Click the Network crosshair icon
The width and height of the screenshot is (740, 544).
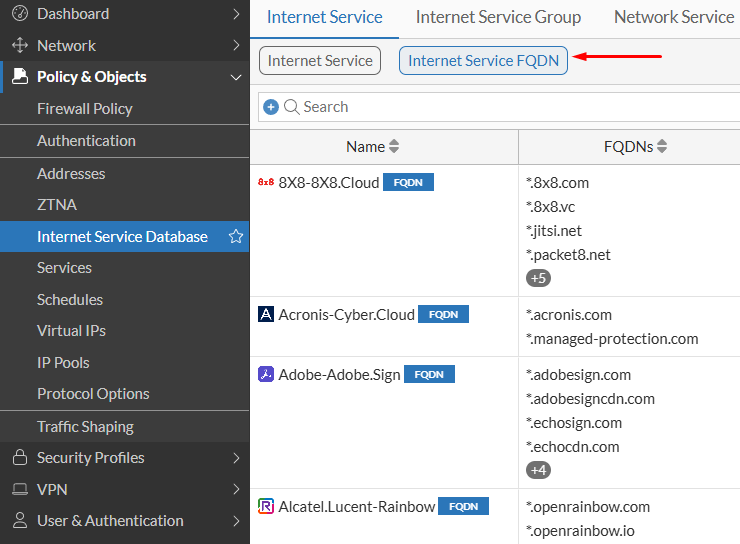20,45
